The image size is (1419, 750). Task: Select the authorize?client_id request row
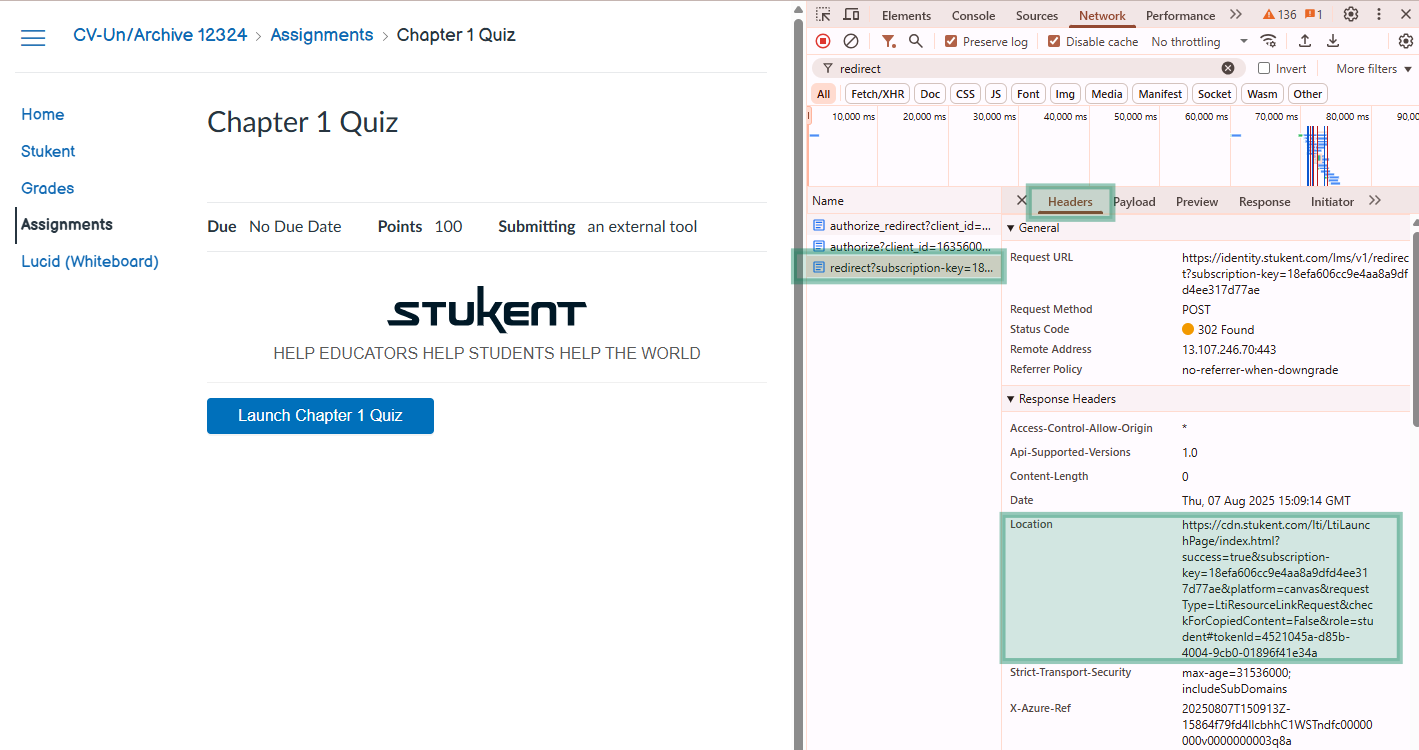pyautogui.click(x=903, y=246)
